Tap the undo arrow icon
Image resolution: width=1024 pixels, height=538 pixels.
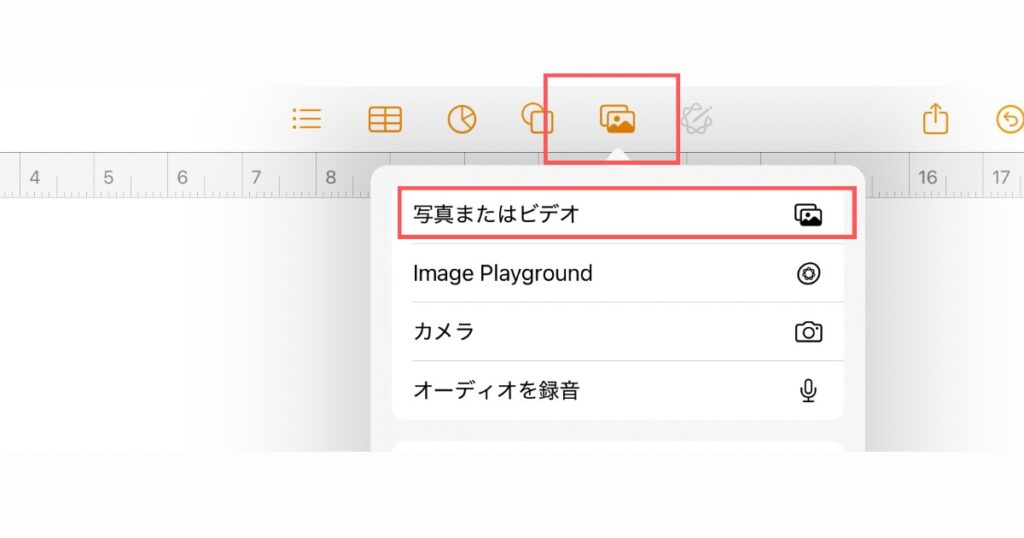[1010, 120]
